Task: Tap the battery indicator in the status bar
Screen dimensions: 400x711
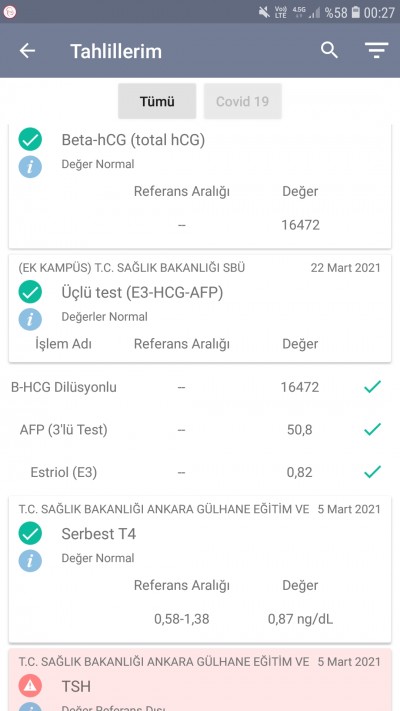Action: coord(356,12)
